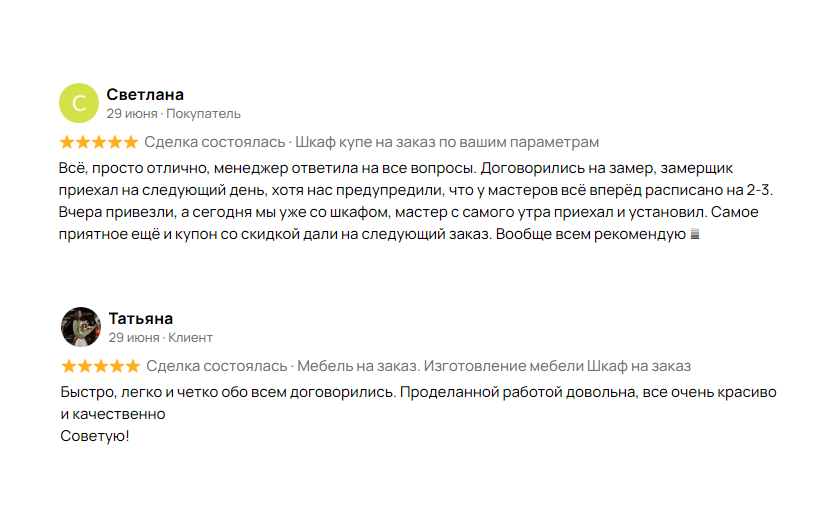Click the third star in Tatyana's rating
Viewport: 839px width, 514px height.
pyautogui.click(x=101, y=366)
